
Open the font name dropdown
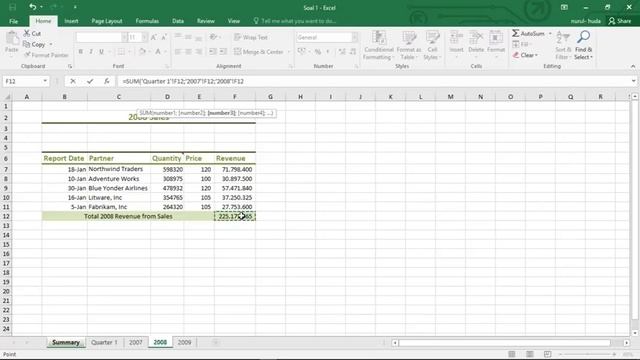(x=124, y=37)
